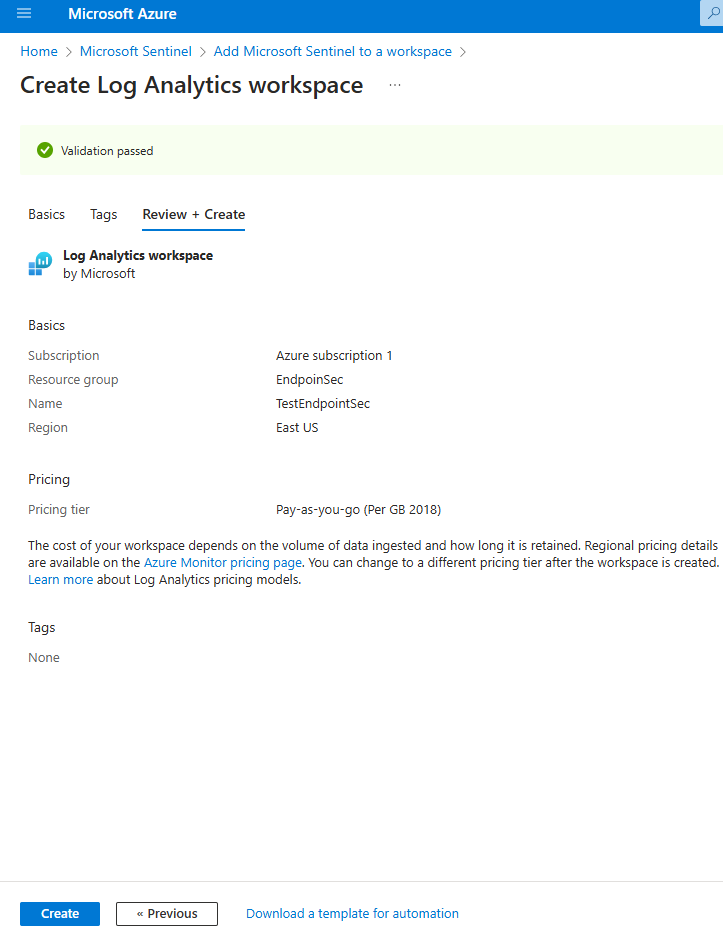The width and height of the screenshot is (723, 936).
Task: Click the EndpoinSec resource group value
Action: click(x=309, y=380)
